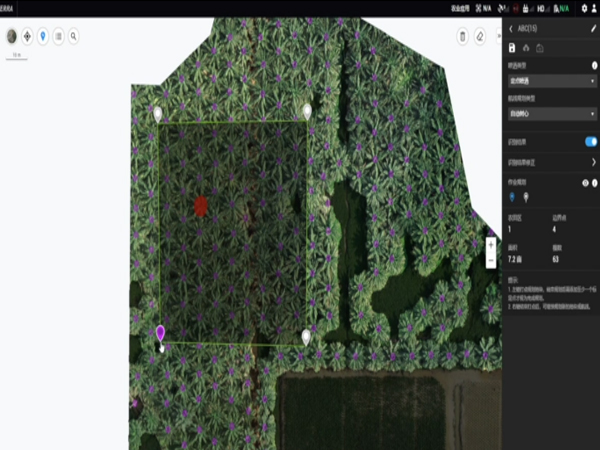
Task: Zoom in the map with plus button
Action: [491, 245]
